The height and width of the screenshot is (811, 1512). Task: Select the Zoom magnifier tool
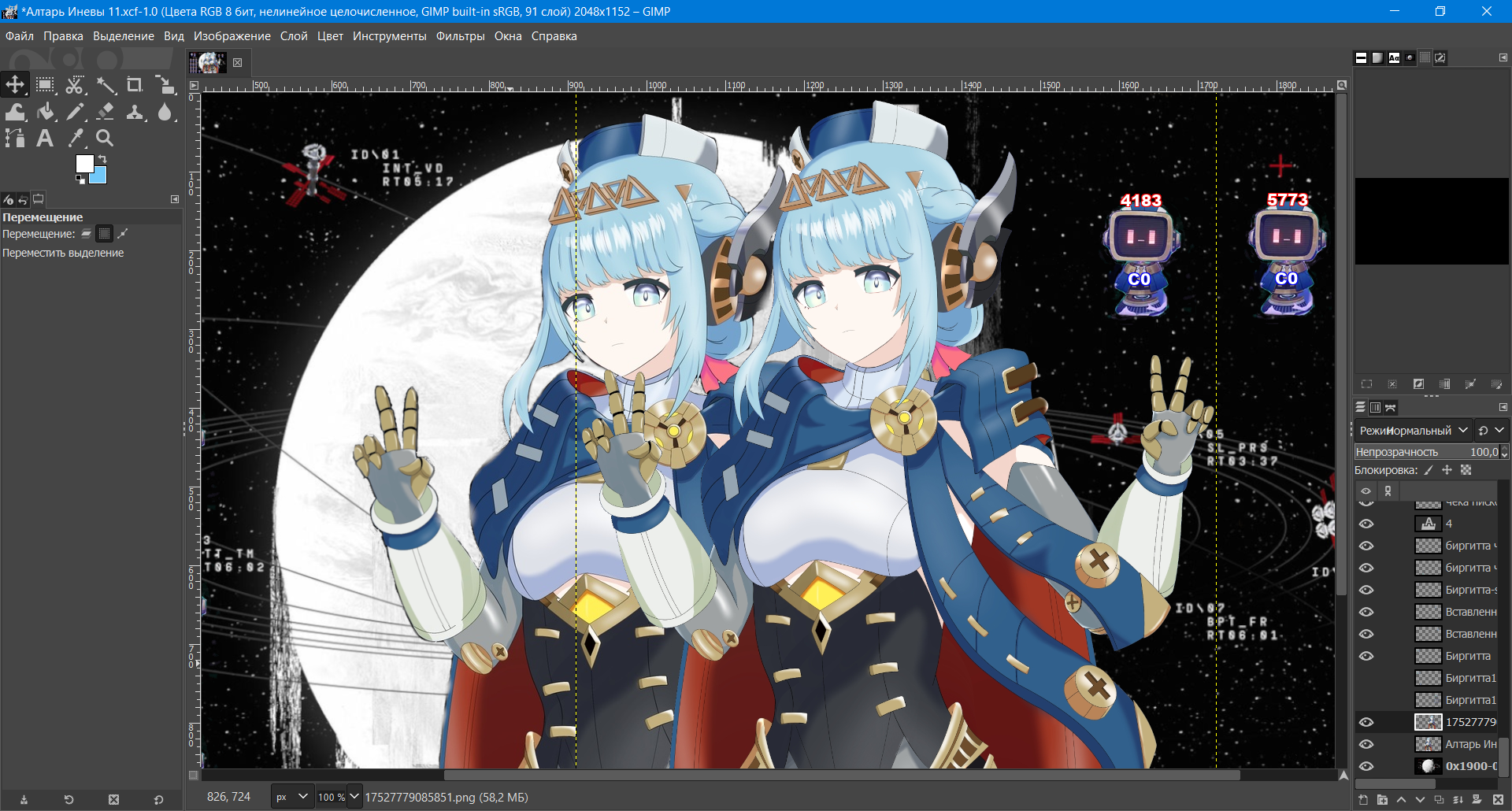pos(105,139)
